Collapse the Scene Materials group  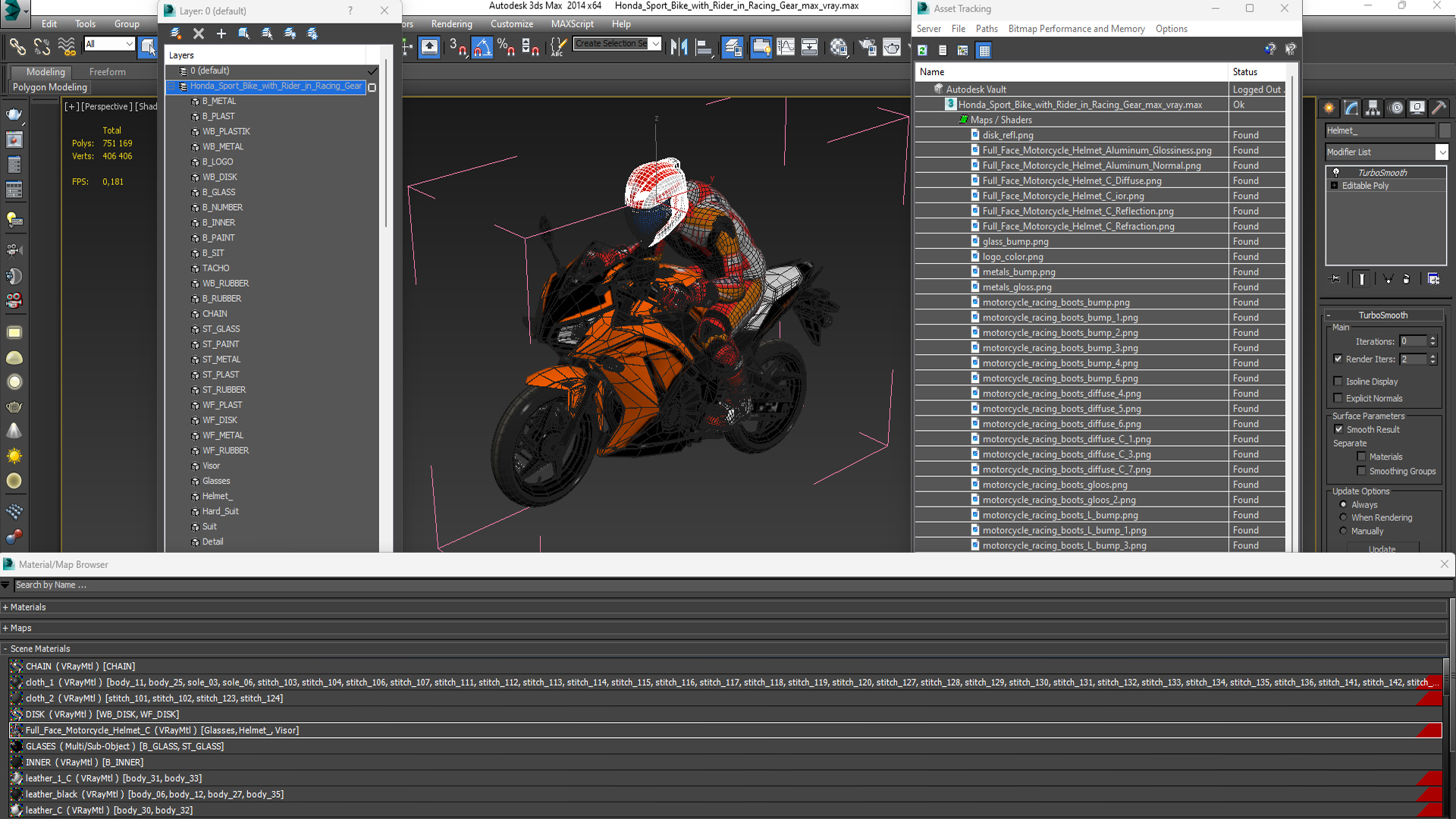(x=5, y=649)
